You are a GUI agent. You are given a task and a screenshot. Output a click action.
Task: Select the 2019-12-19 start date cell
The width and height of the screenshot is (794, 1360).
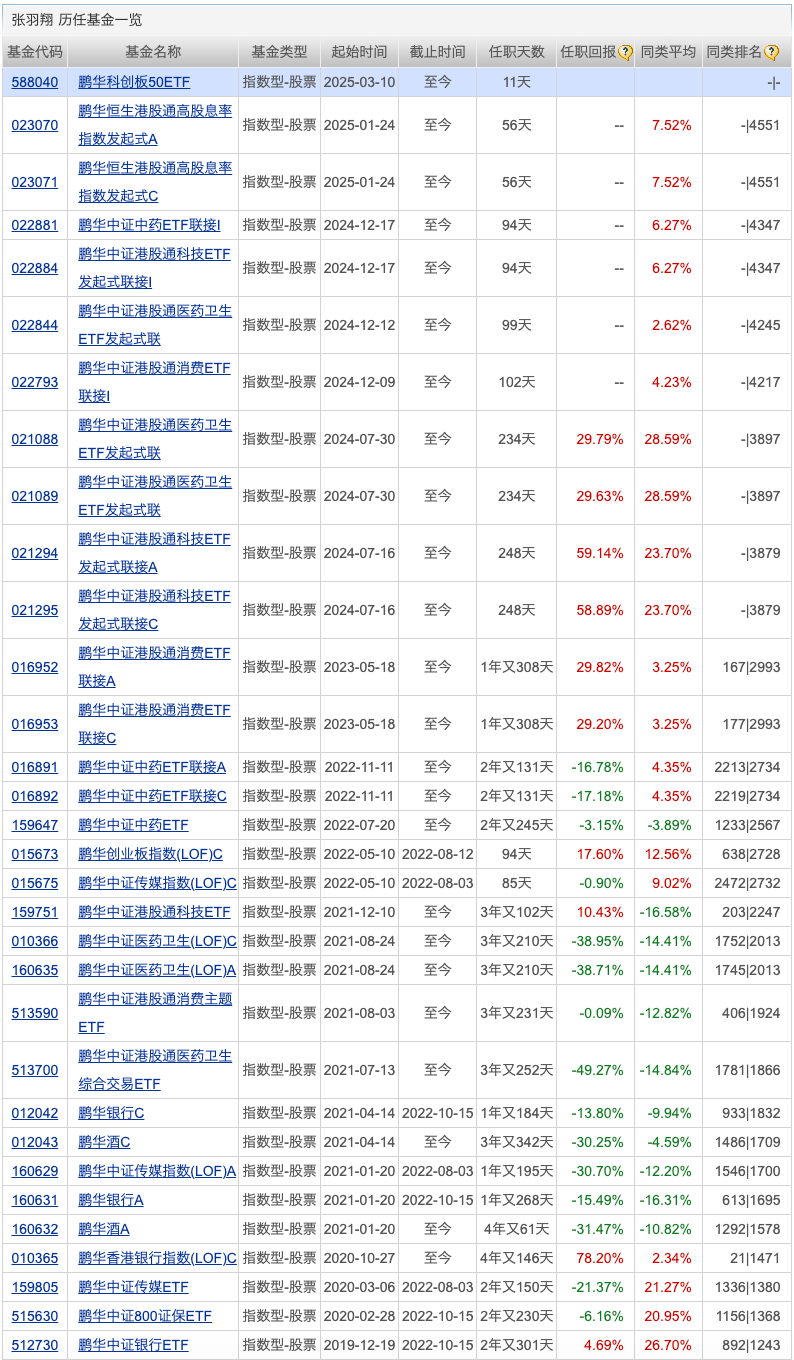tap(360, 1345)
